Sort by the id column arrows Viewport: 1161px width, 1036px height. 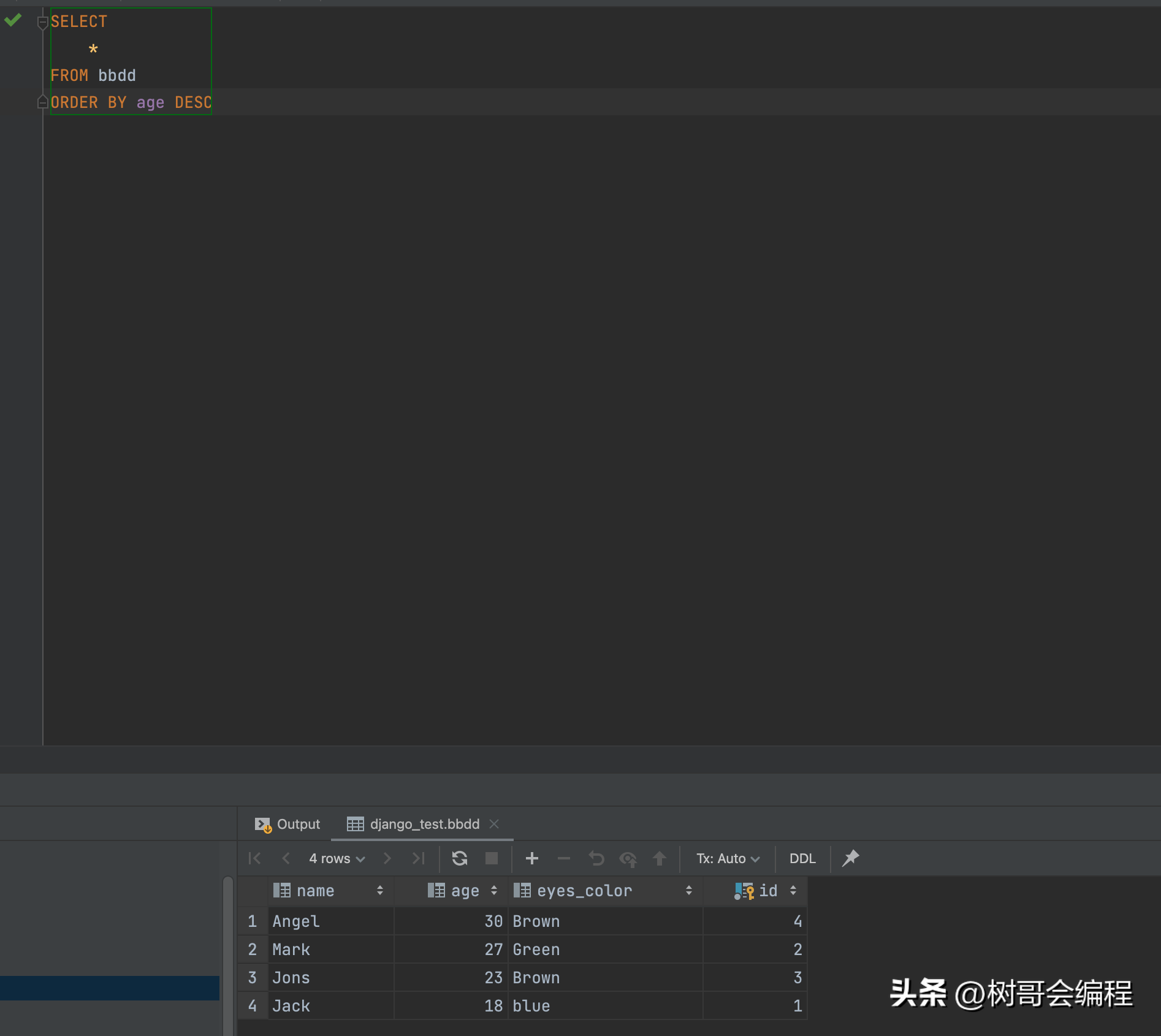pyautogui.click(x=793, y=891)
